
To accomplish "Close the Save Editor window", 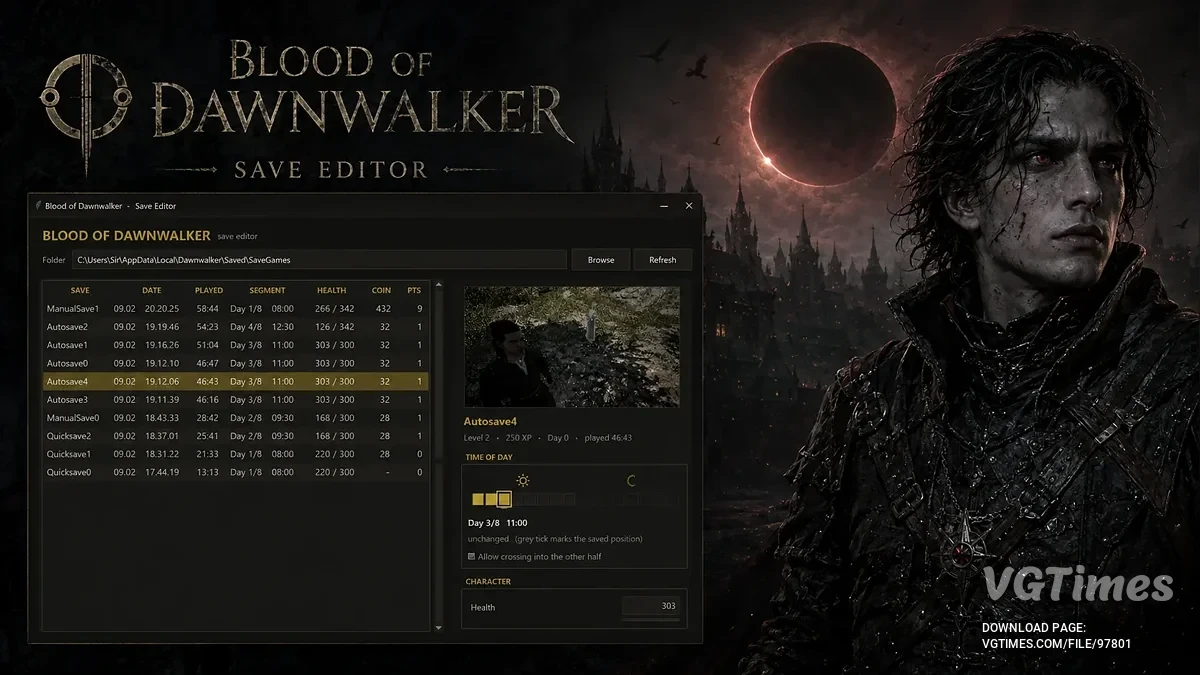I will pyautogui.click(x=689, y=206).
